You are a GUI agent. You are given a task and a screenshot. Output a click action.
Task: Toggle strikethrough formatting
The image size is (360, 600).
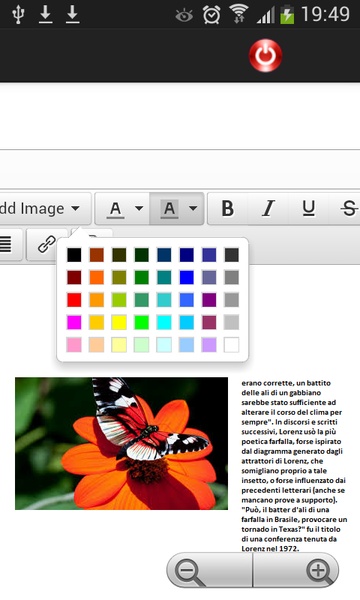[349, 209]
